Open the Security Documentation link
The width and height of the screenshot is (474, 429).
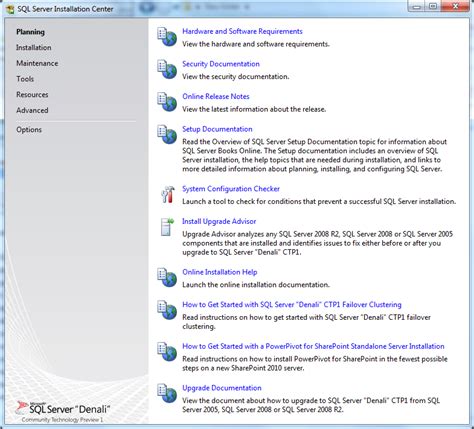(221, 64)
